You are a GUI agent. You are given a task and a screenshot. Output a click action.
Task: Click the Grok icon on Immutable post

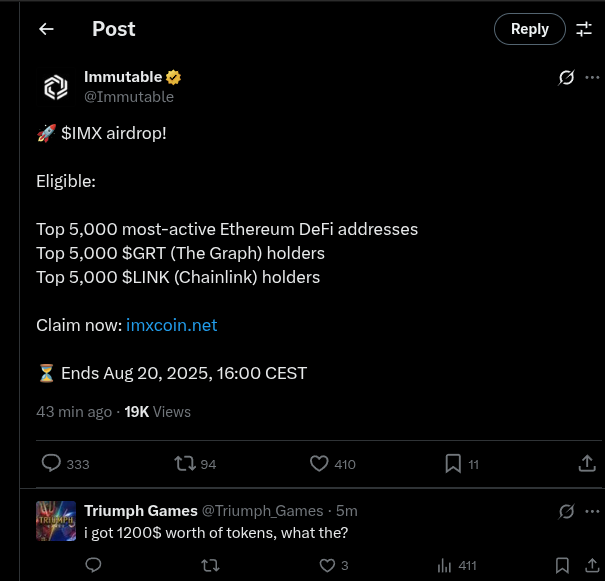566,78
